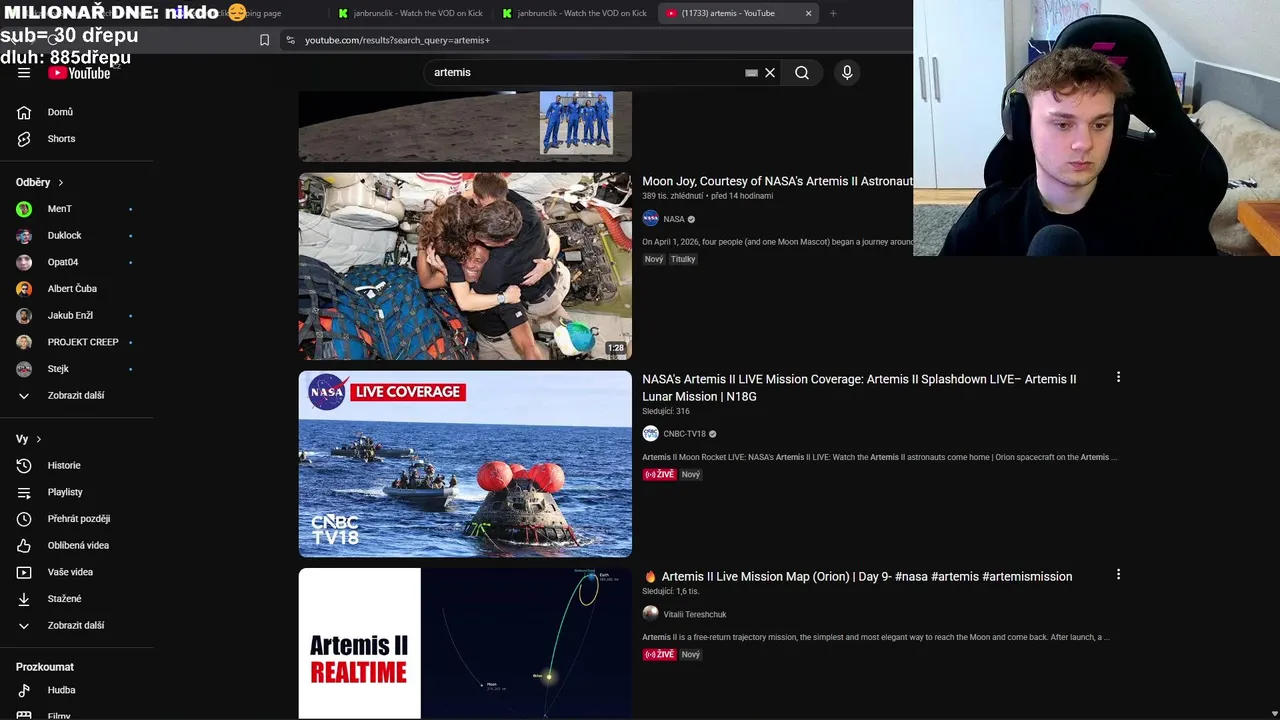Open the moon surface astronauts thumbnail at the top
Viewport: 1280px width, 720px height.
tap(465, 126)
